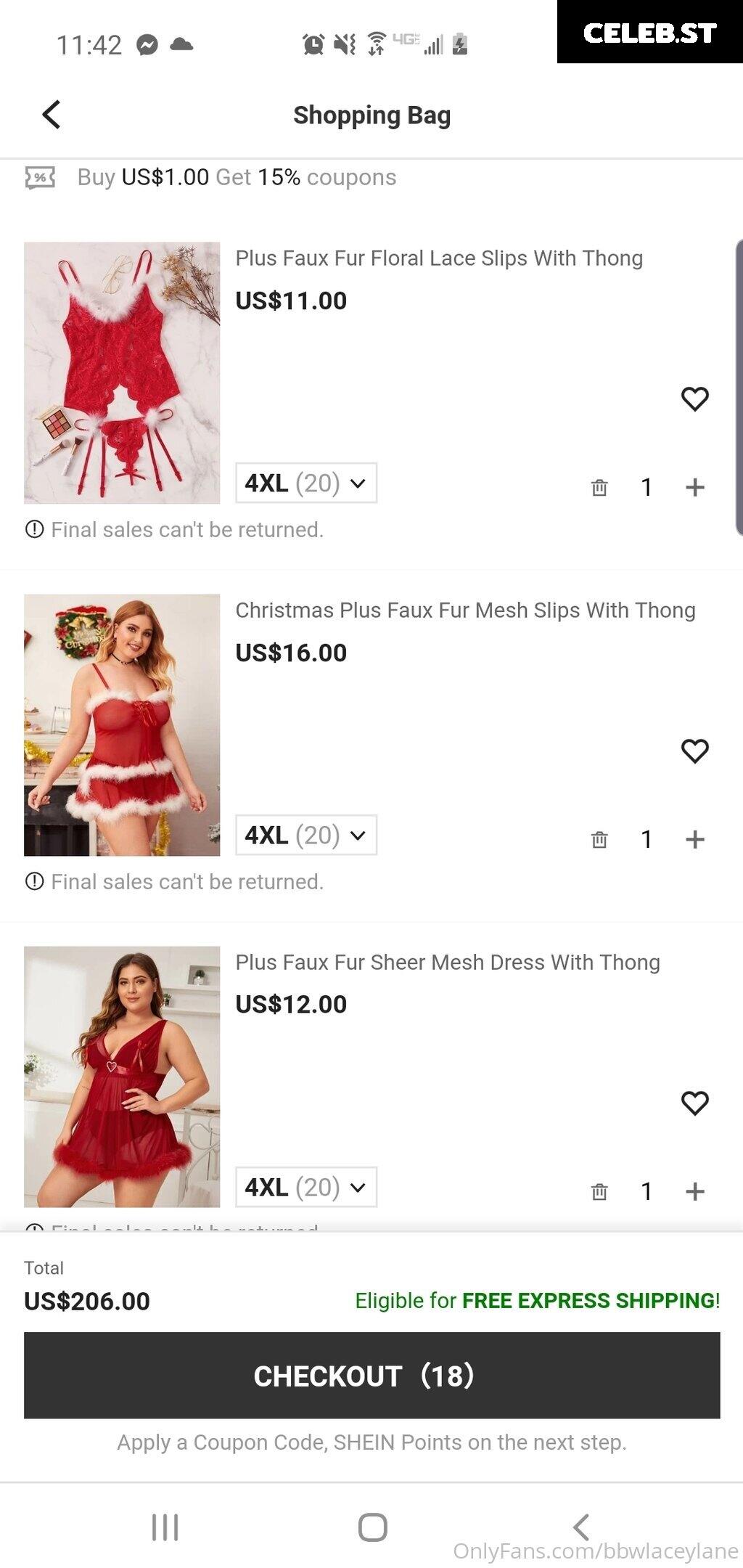Click the shopping bag scrollbar handle
Image resolution: width=743 pixels, height=1568 pixels.
point(739,388)
